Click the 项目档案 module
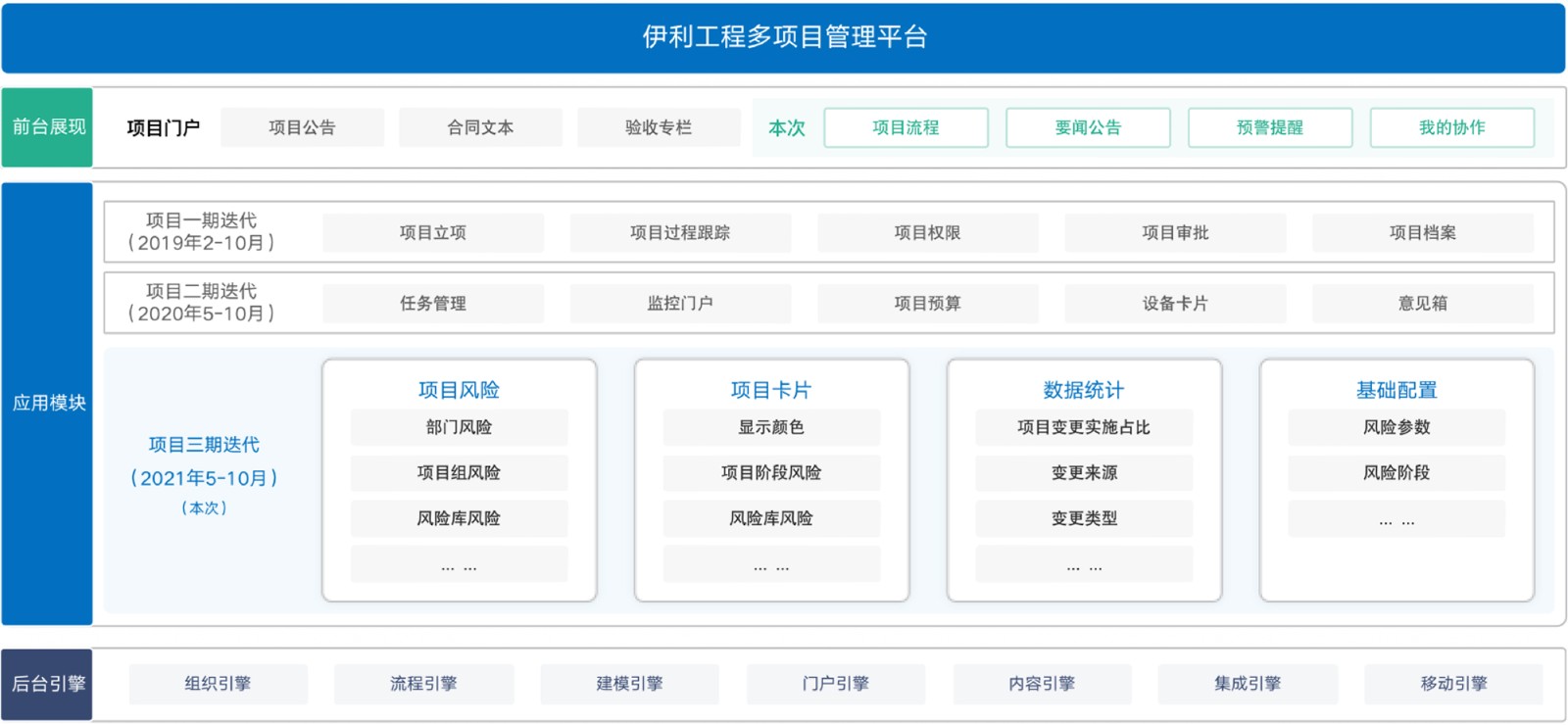1568x725 pixels. [1423, 233]
